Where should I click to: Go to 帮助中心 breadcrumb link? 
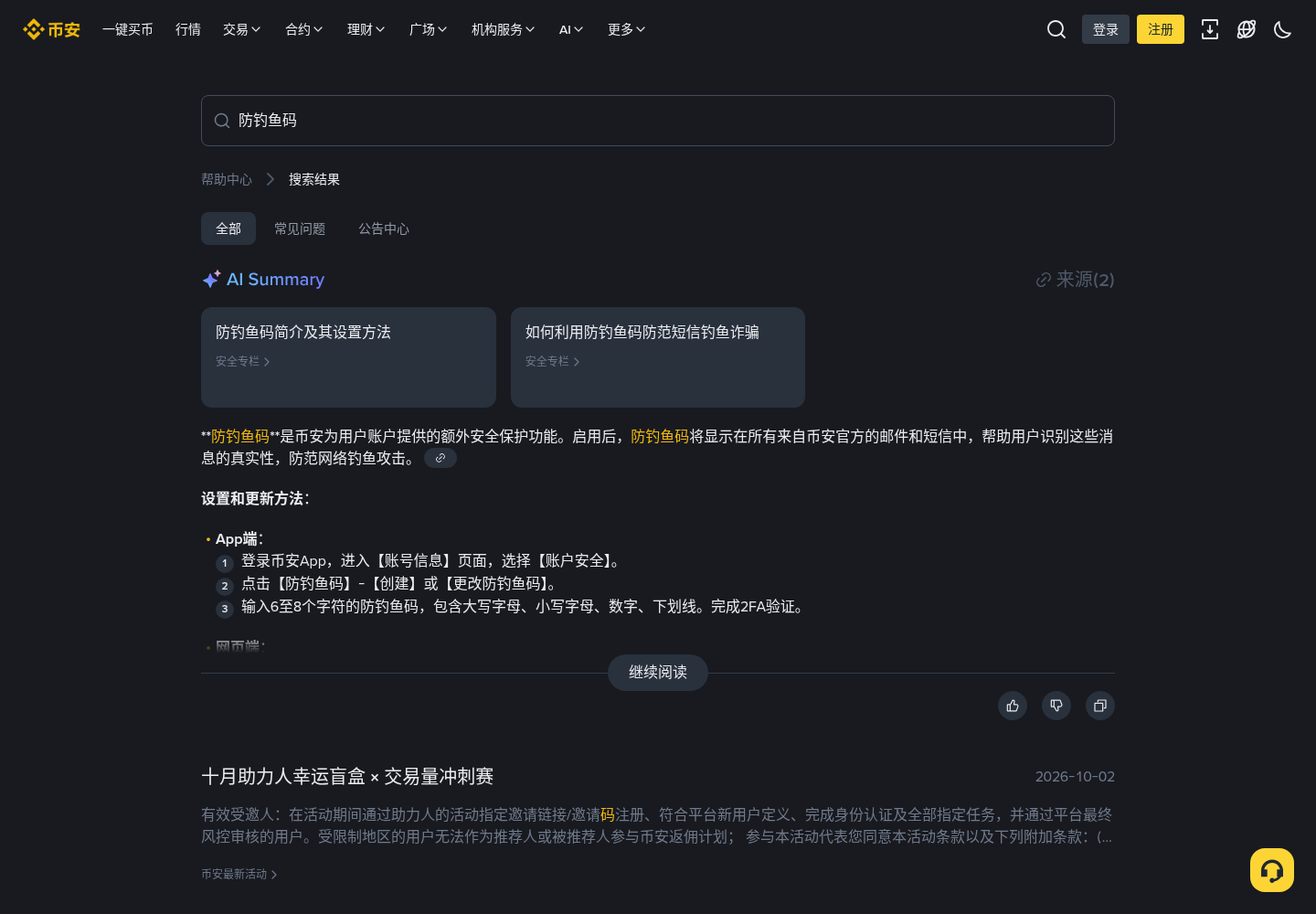pos(227,179)
